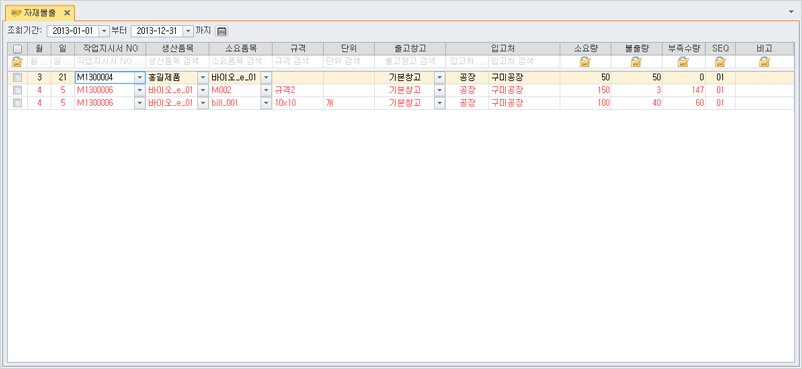
Task: Sort by the 생산품목 column header
Action: tap(177, 49)
